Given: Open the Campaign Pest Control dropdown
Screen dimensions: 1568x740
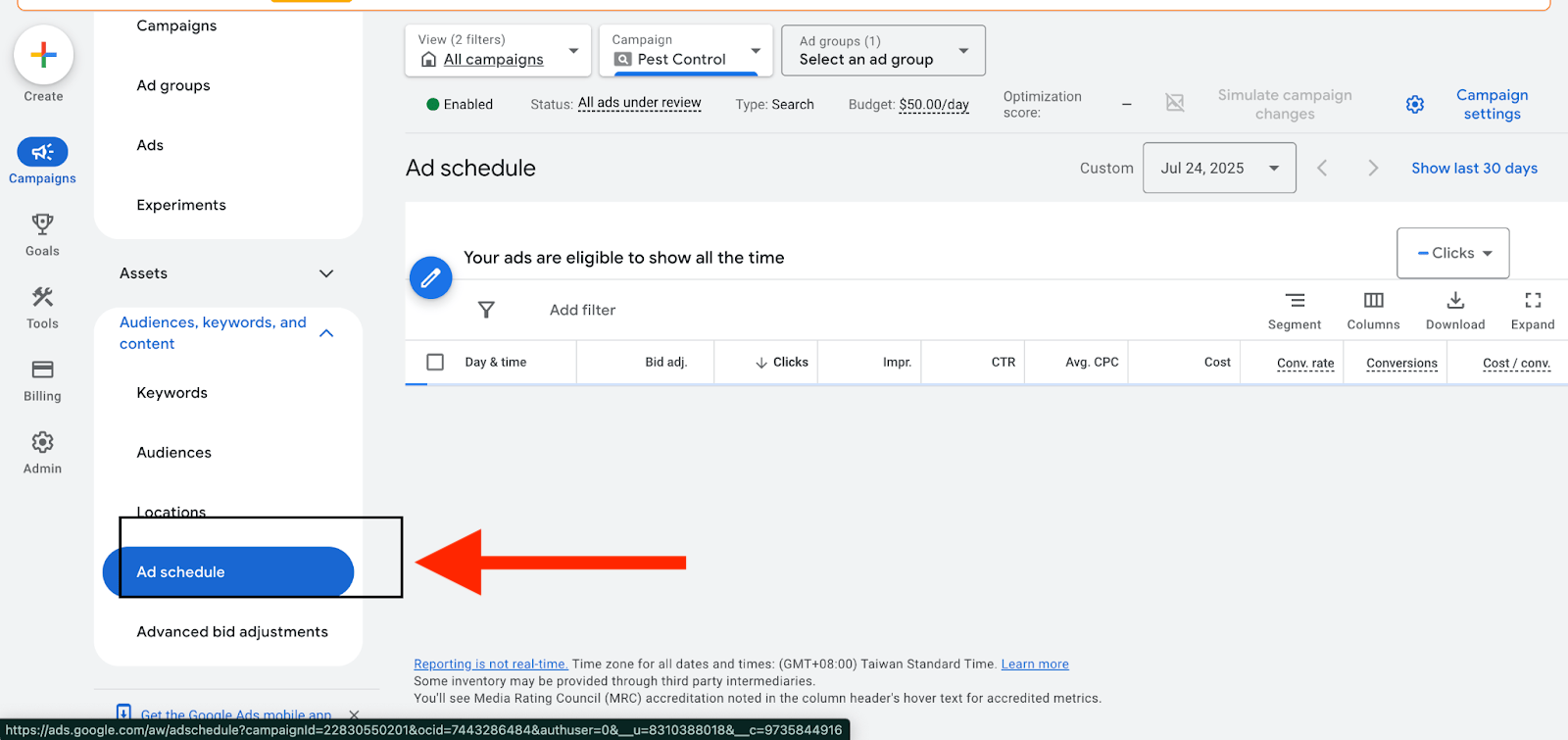Looking at the screenshot, I should coord(686,50).
